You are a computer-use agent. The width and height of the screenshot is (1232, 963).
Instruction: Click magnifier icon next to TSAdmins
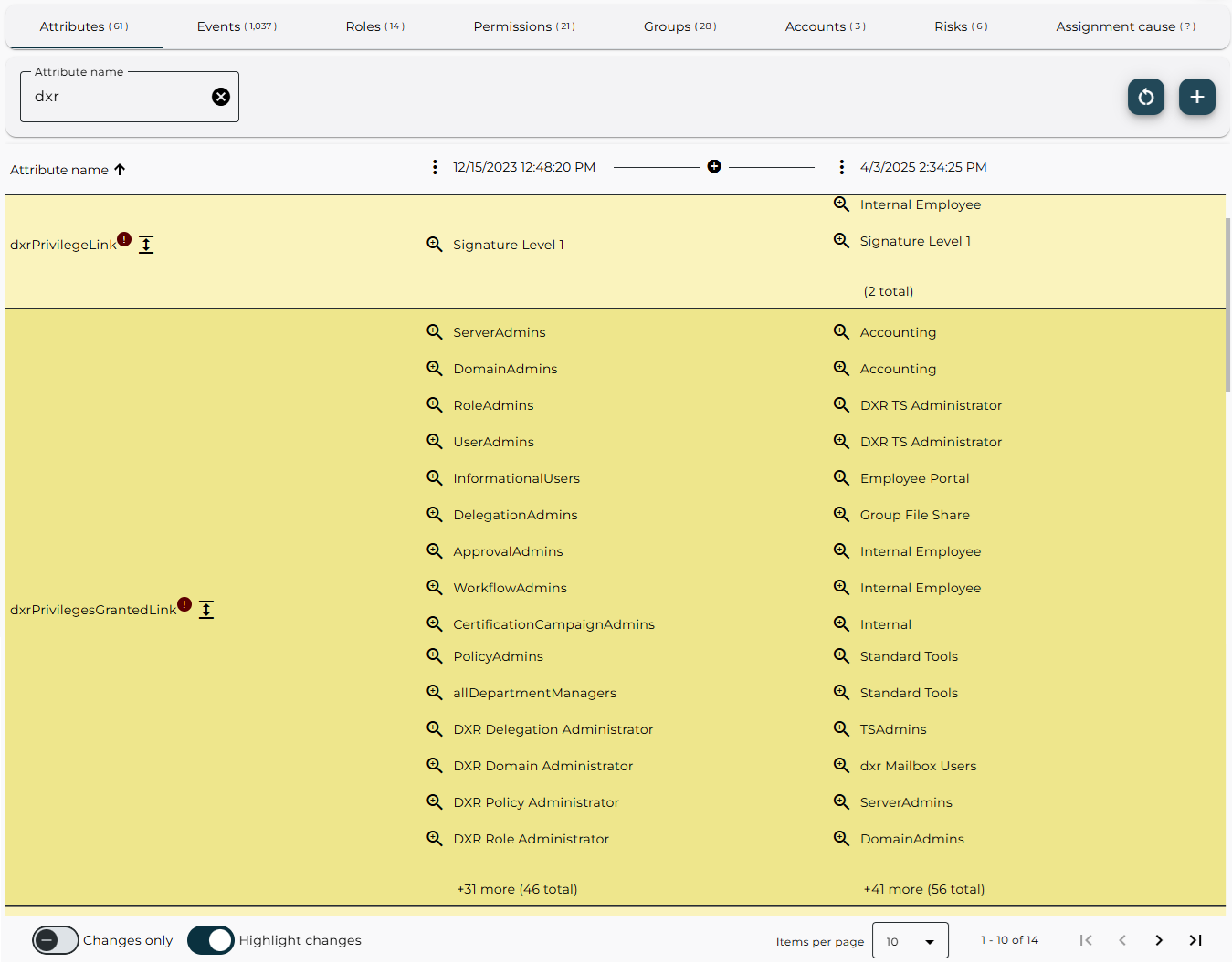coord(841,728)
